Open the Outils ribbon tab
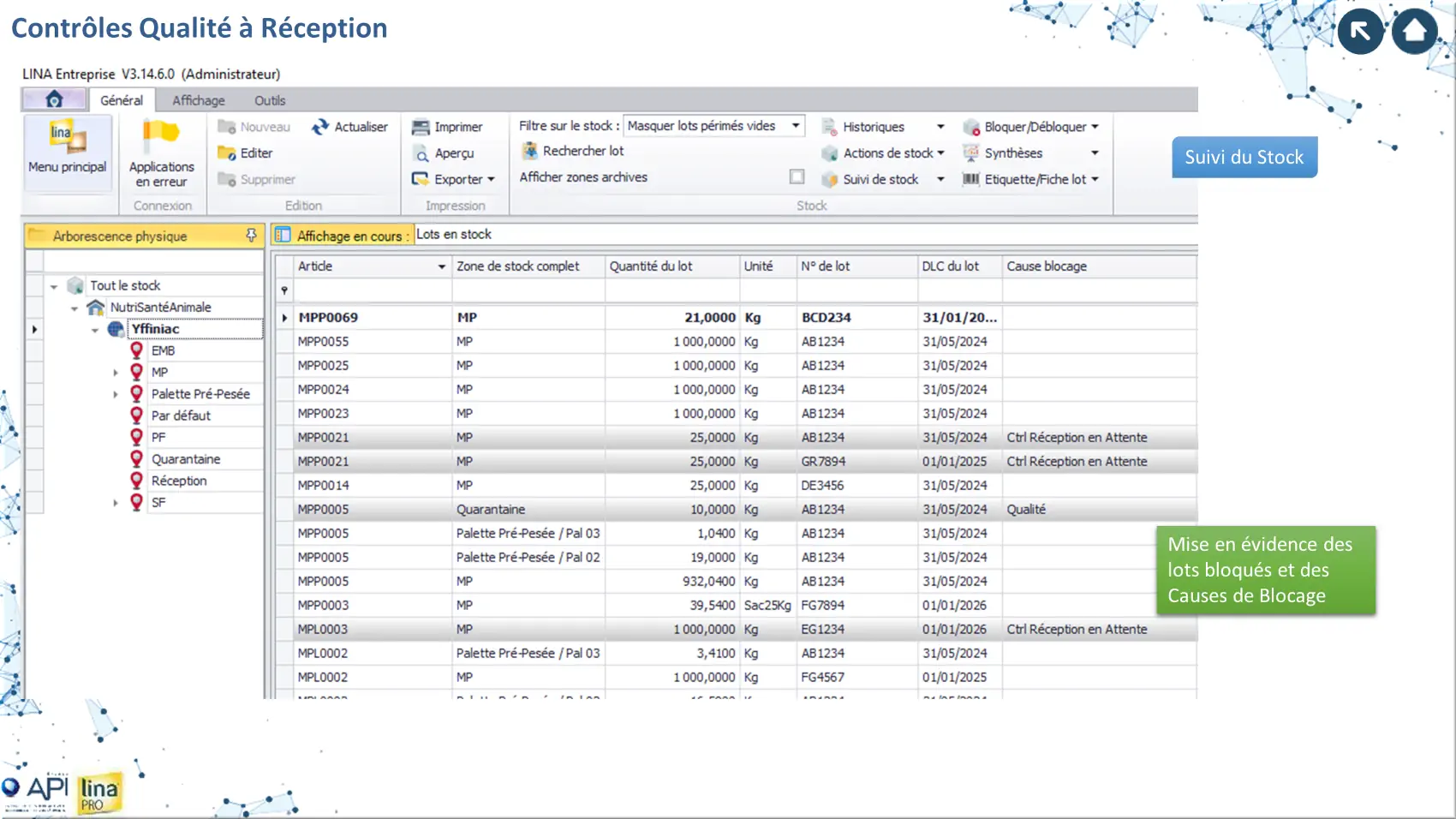The width and height of the screenshot is (1456, 819). [x=270, y=100]
